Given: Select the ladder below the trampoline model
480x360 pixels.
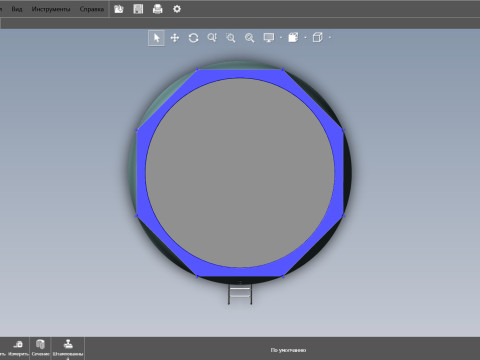Looking at the screenshot, I should 240,294.
